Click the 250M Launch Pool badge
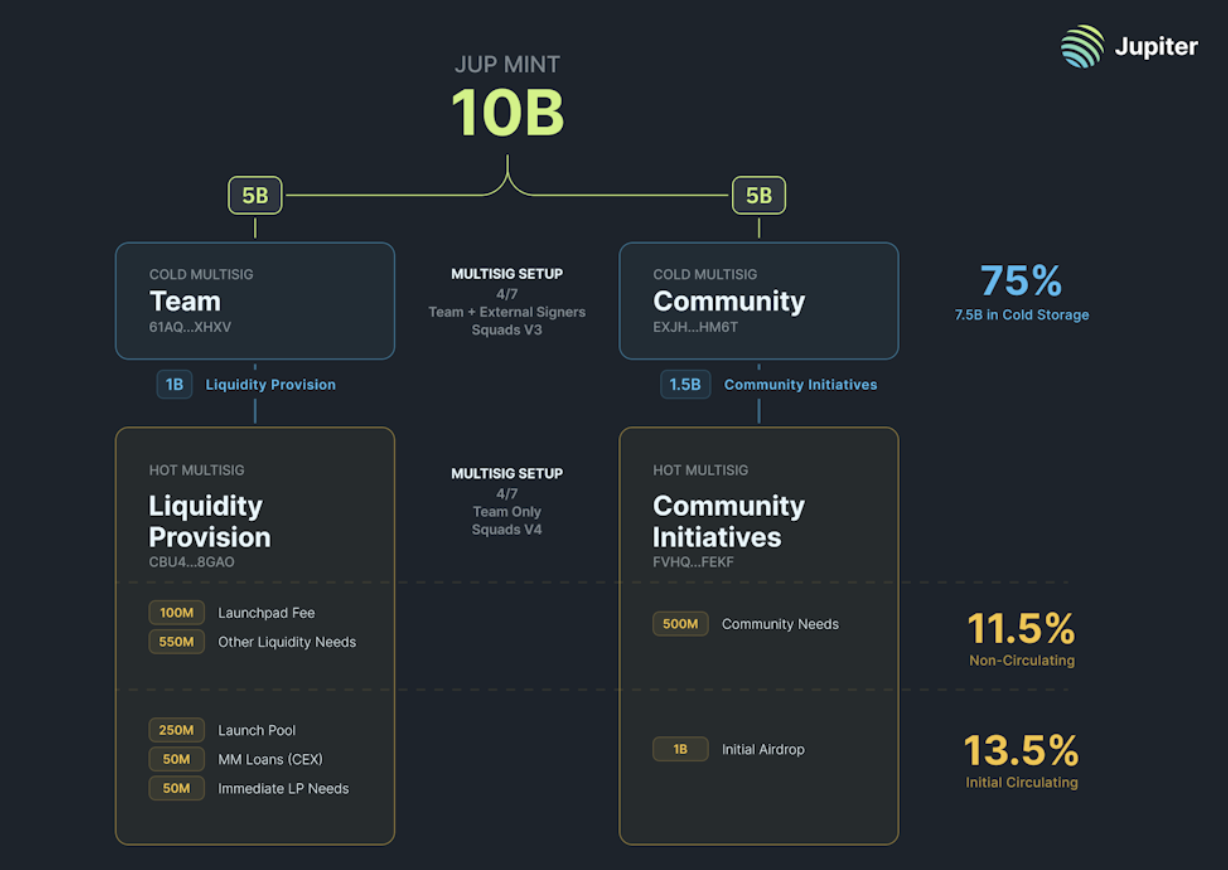1228x870 pixels. point(177,730)
